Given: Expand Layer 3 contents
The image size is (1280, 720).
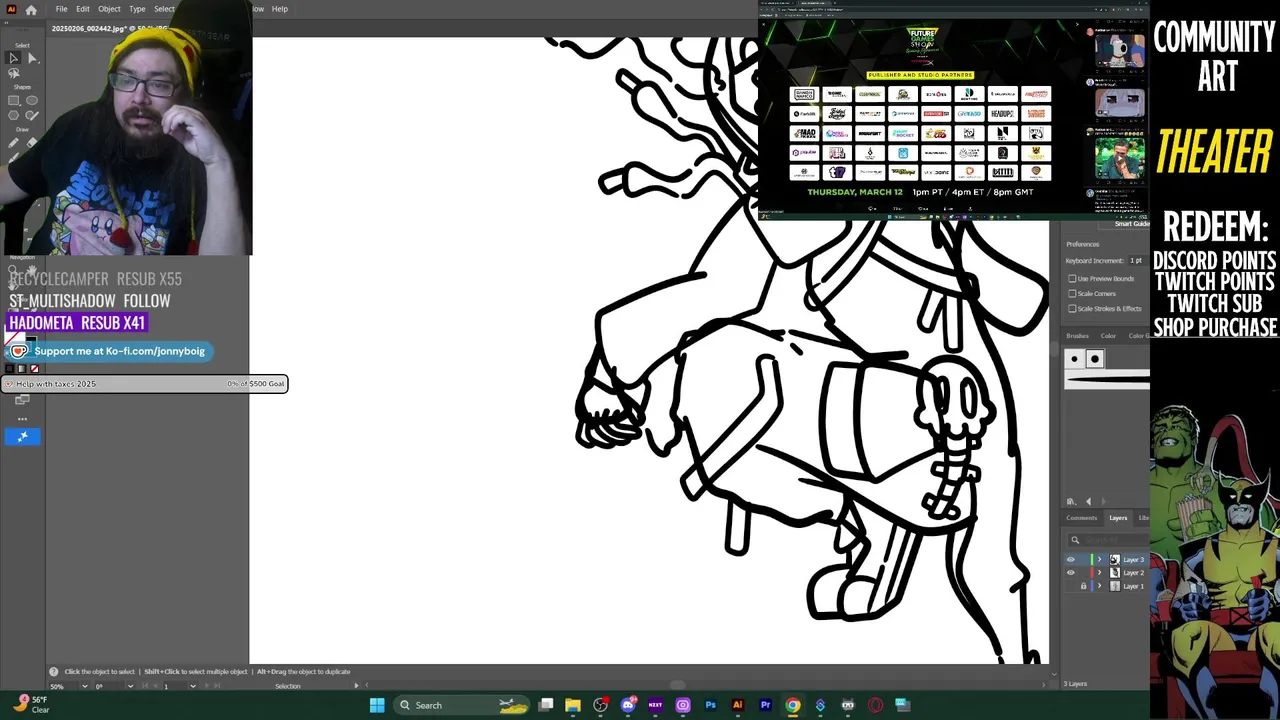Looking at the screenshot, I should pyautogui.click(x=1099, y=560).
